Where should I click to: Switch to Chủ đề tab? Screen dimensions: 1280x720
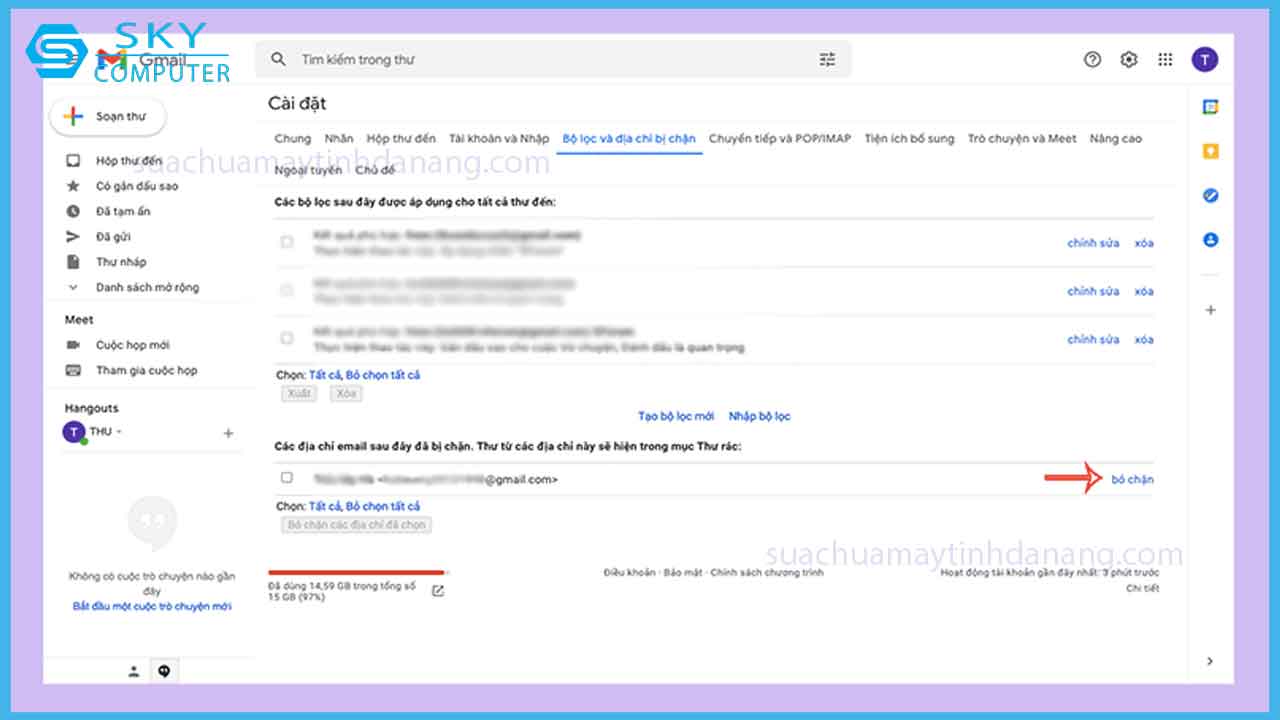click(x=375, y=170)
